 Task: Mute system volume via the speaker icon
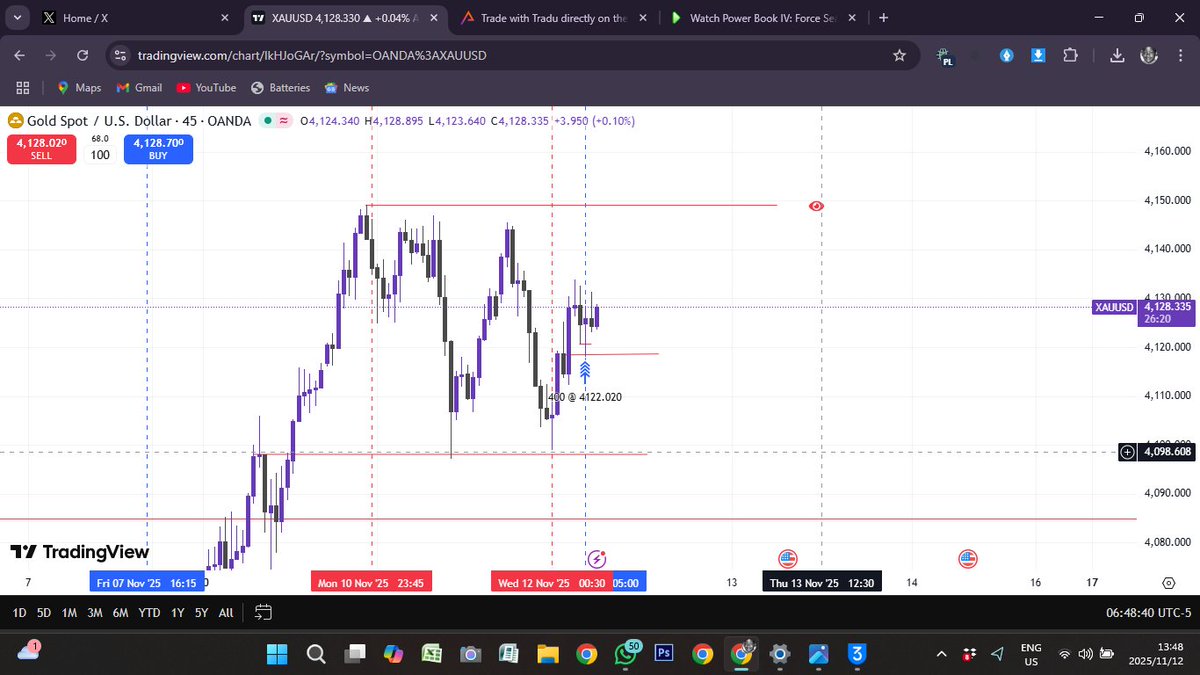1086,654
